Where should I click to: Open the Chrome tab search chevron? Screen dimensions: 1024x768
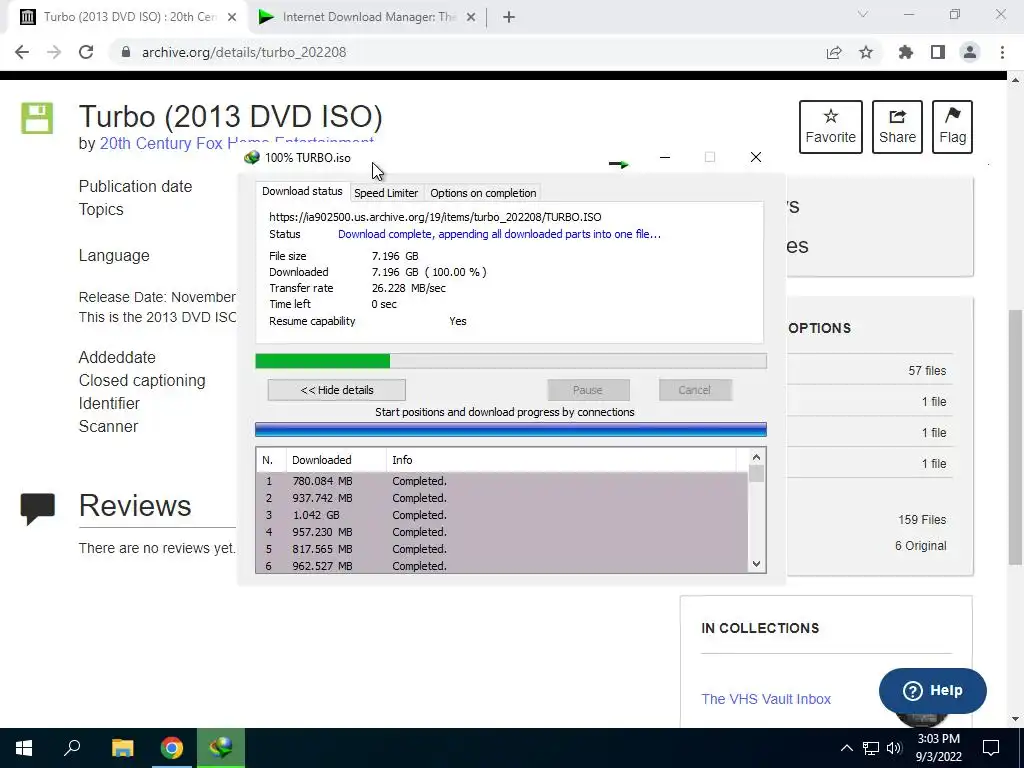pyautogui.click(x=863, y=14)
